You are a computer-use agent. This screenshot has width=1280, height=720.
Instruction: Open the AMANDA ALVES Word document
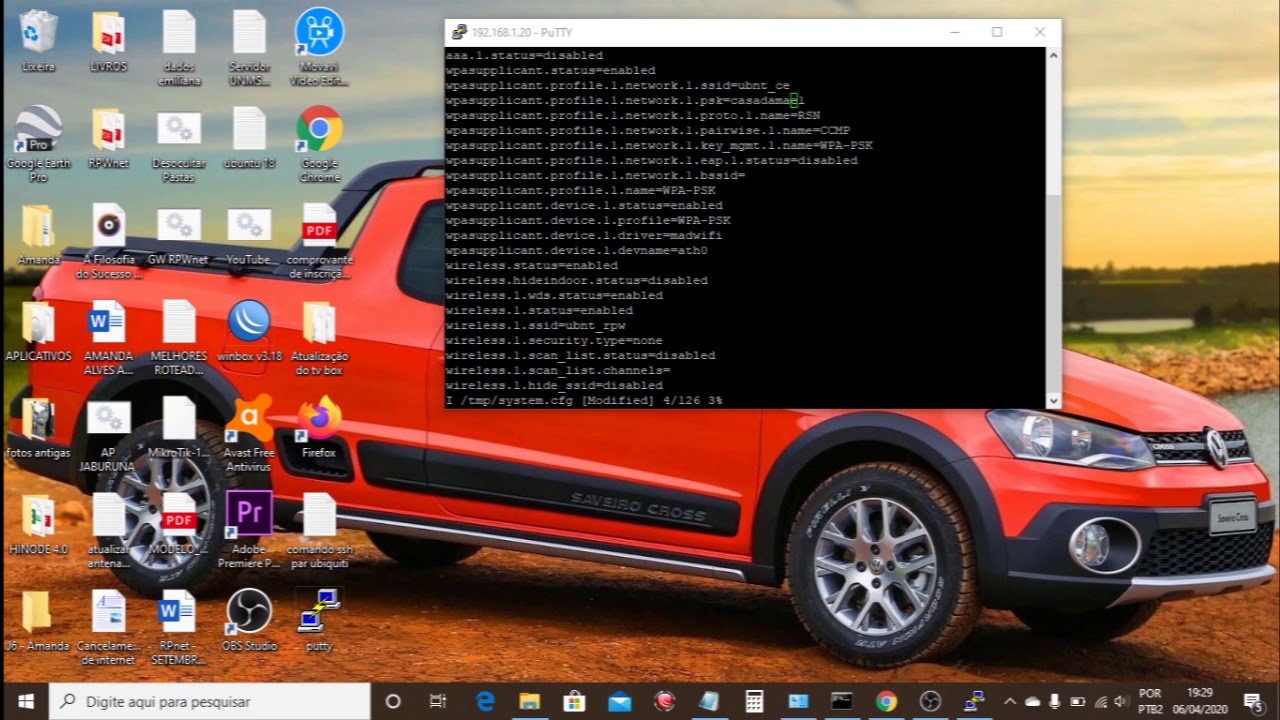[108, 338]
